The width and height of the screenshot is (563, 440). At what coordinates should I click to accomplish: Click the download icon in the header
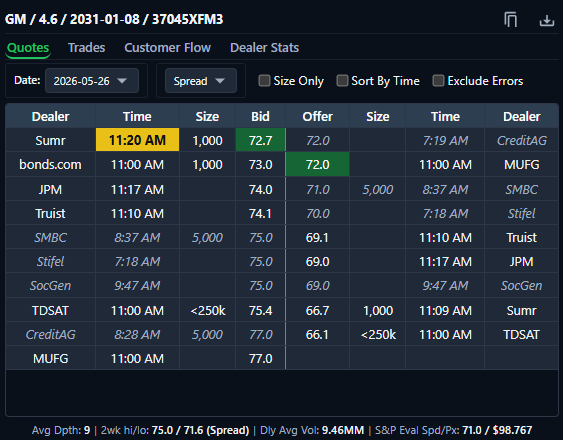pyautogui.click(x=546, y=20)
